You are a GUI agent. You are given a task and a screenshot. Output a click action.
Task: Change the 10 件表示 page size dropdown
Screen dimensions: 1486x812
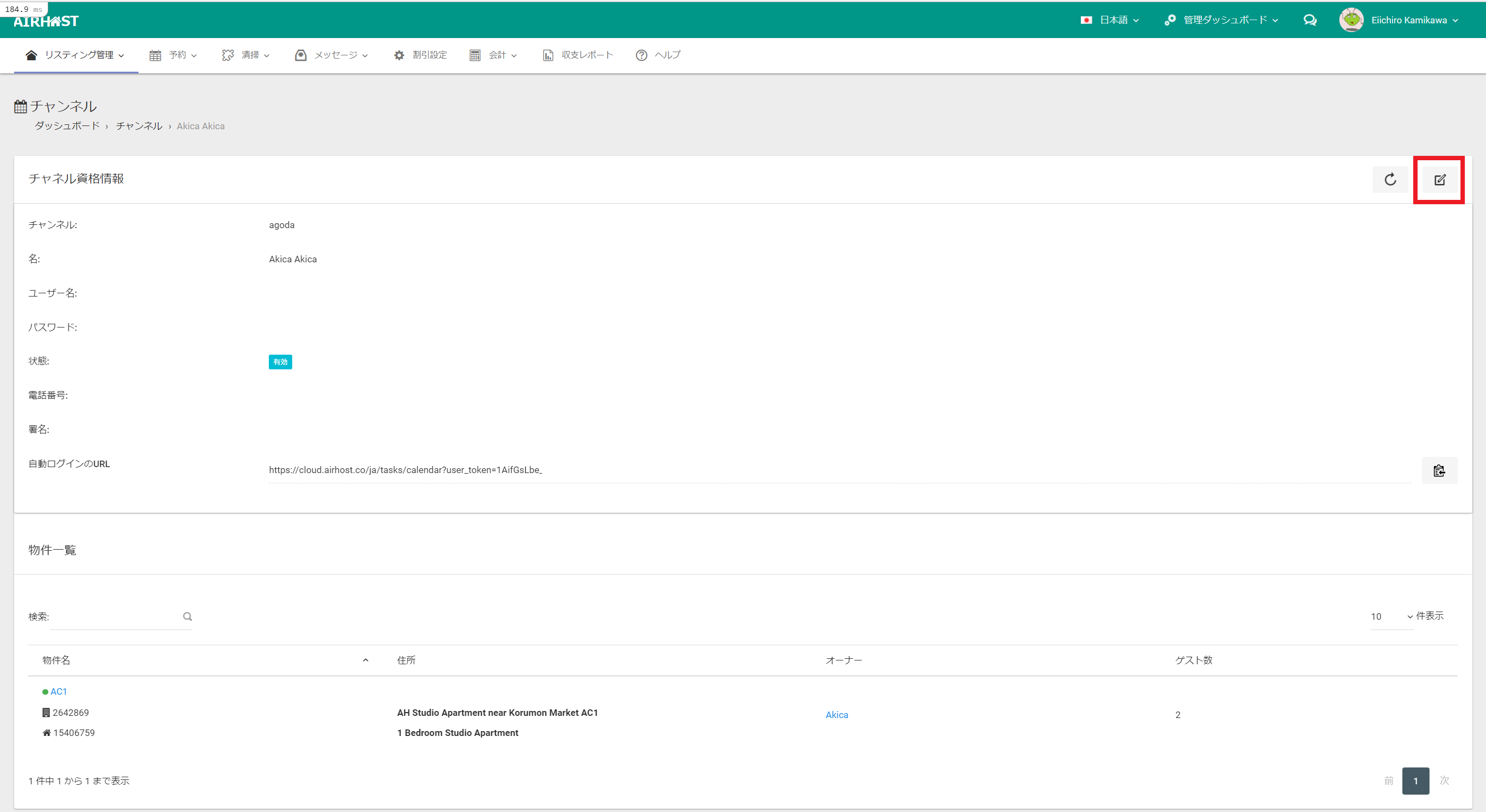[x=1391, y=616]
